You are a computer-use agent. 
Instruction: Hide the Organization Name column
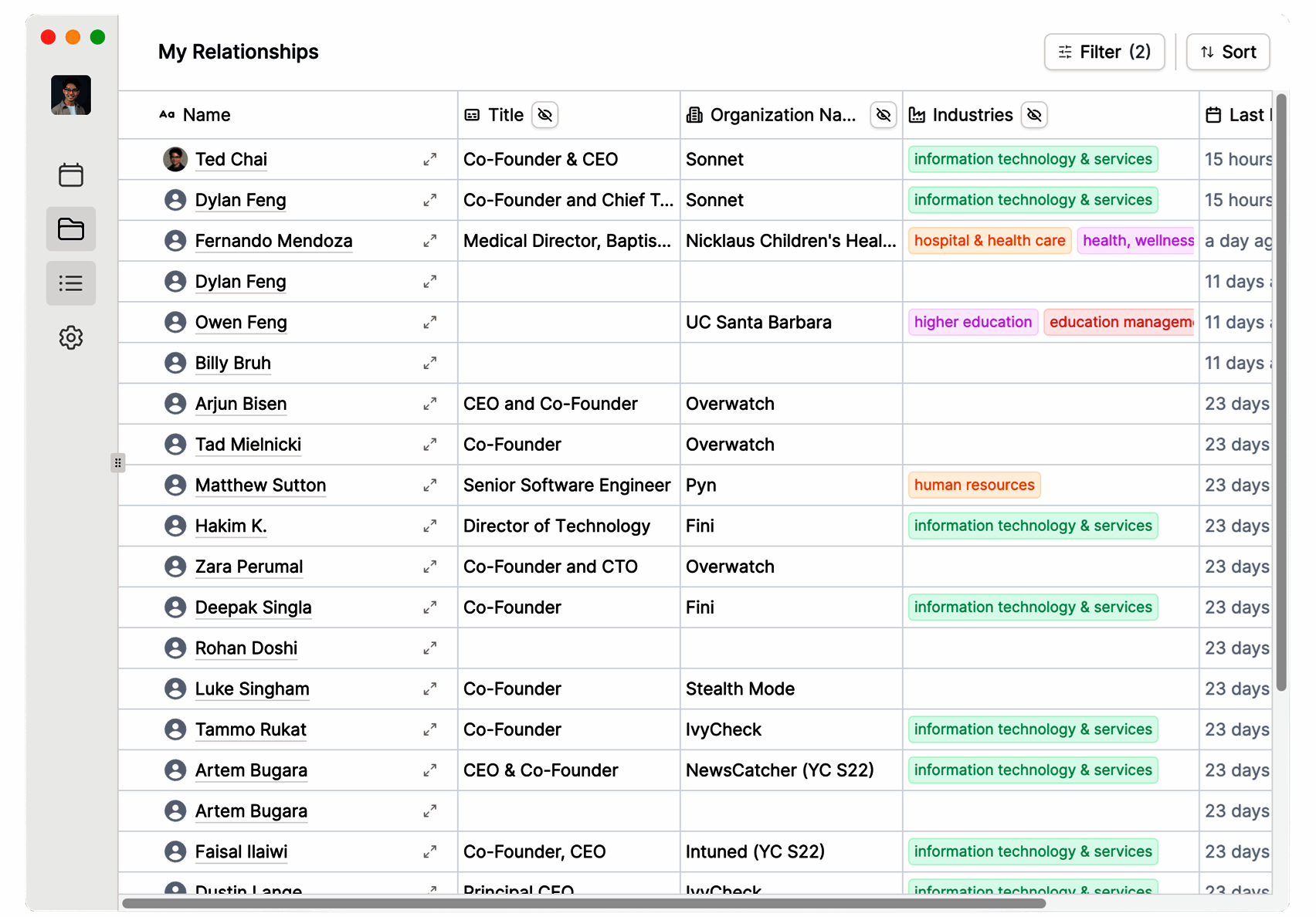click(x=884, y=115)
